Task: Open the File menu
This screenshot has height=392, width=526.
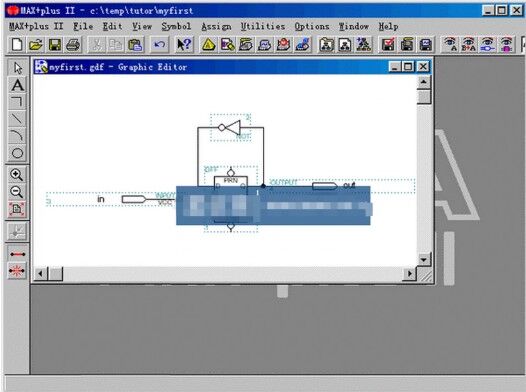Action: [83, 26]
